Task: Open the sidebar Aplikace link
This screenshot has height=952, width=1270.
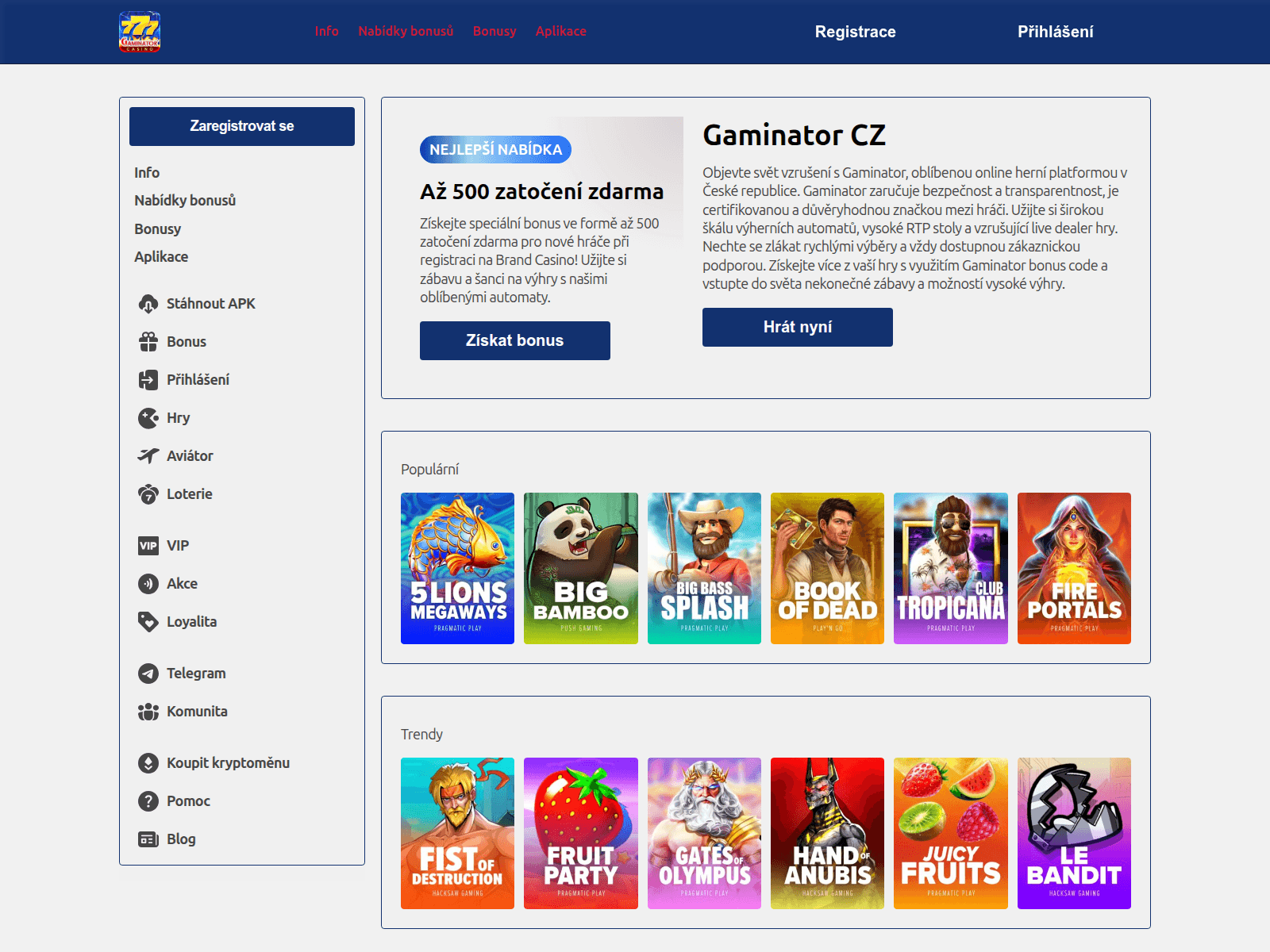Action: 161,257
